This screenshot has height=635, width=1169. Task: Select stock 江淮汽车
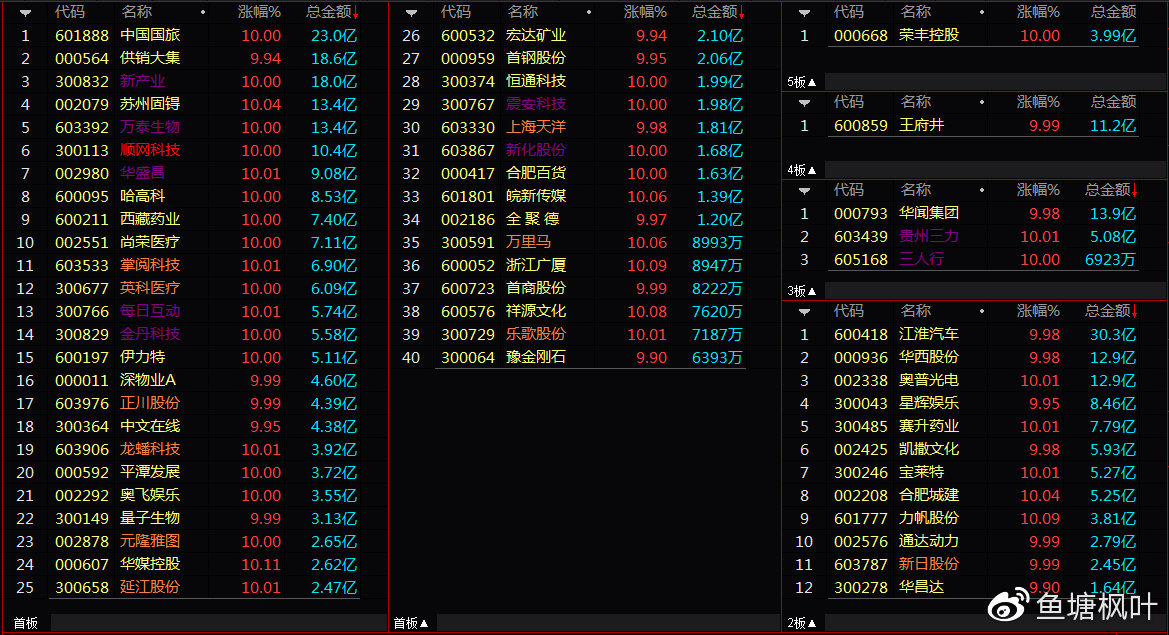point(929,335)
